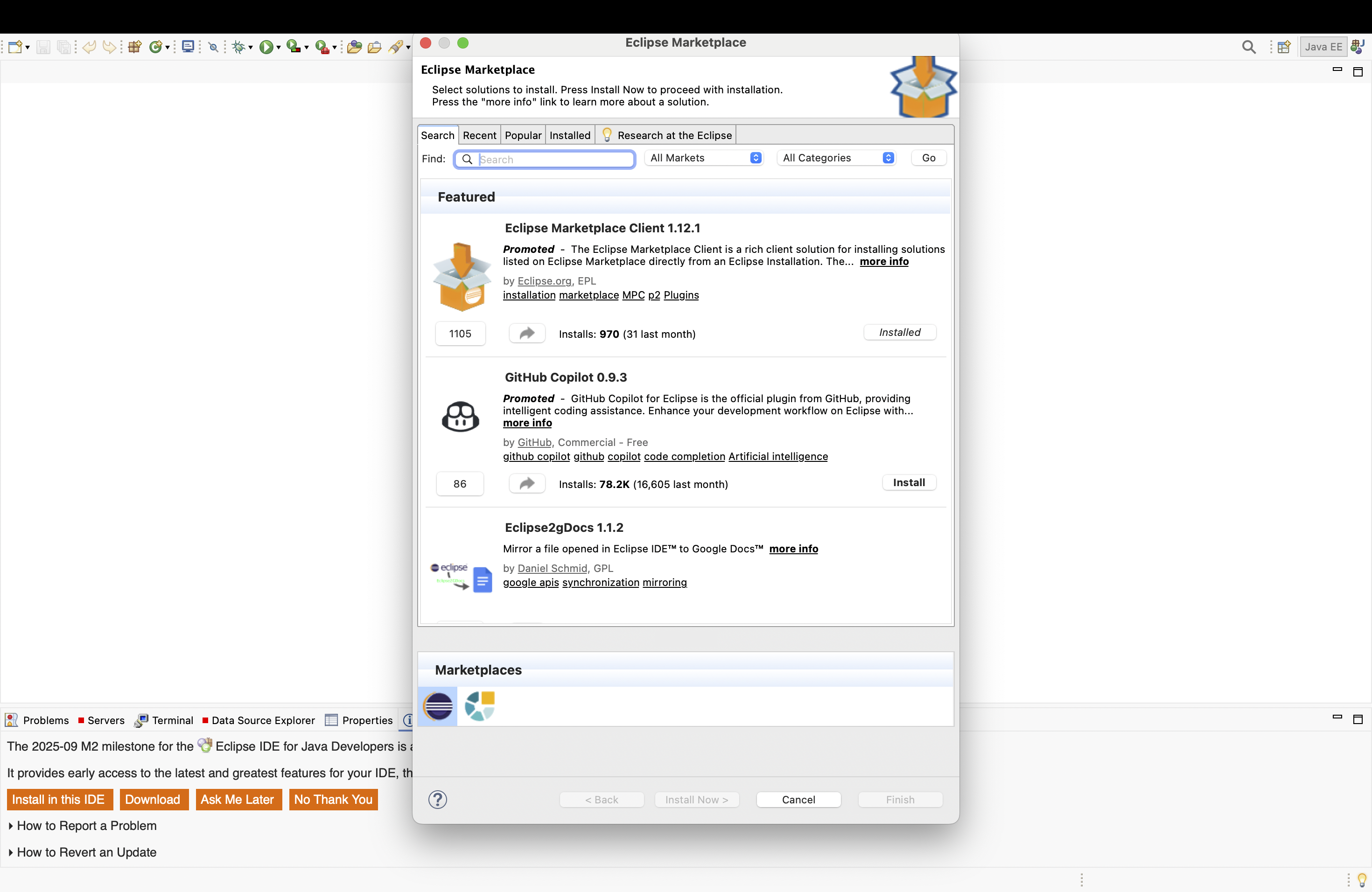1372x892 pixels.
Task: Click the Save floppy disk icon
Action: point(43,47)
